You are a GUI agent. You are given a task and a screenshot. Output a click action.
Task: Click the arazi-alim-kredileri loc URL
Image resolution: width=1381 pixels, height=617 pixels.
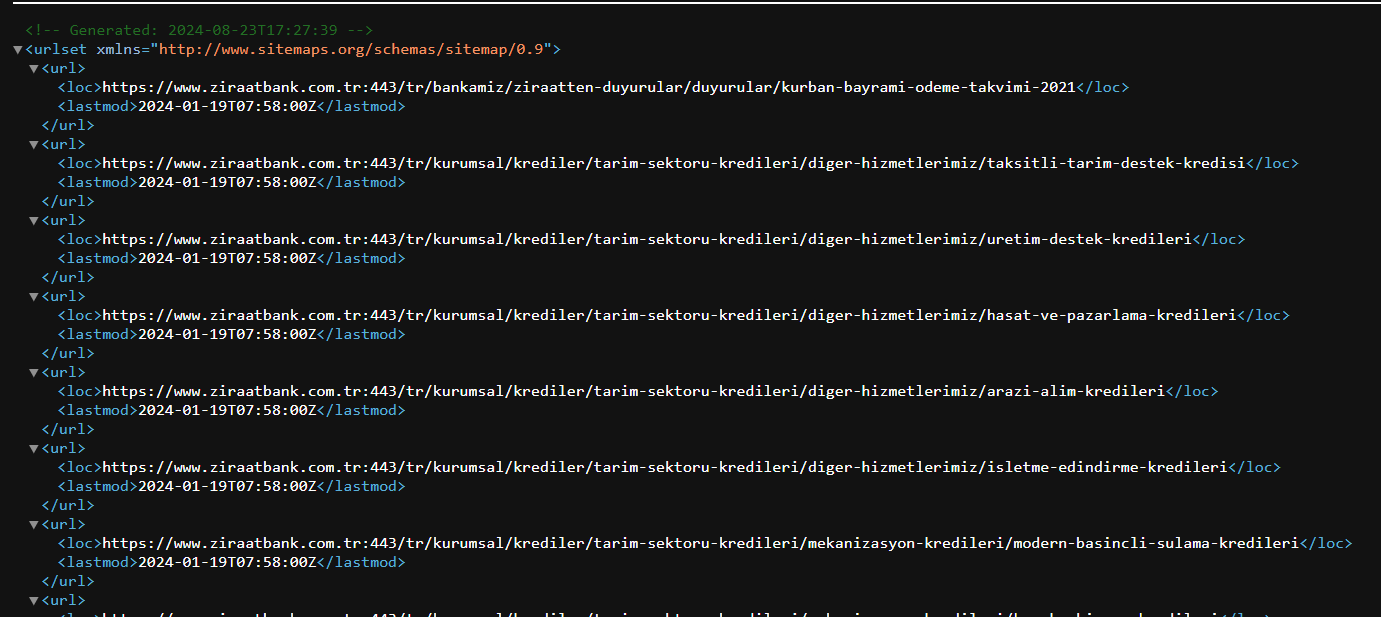(x=634, y=391)
